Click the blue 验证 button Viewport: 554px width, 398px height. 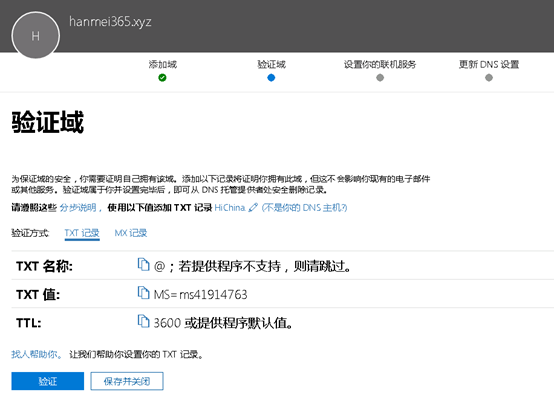[48, 381]
